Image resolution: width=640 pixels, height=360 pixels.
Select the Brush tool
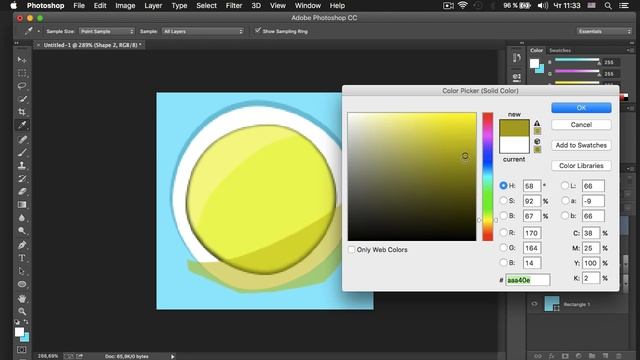coord(22,152)
